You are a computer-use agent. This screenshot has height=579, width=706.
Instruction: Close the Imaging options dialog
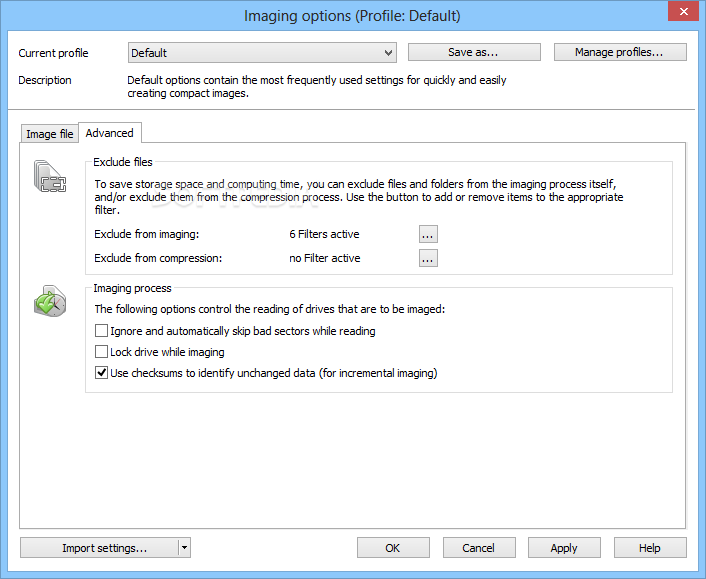683,11
